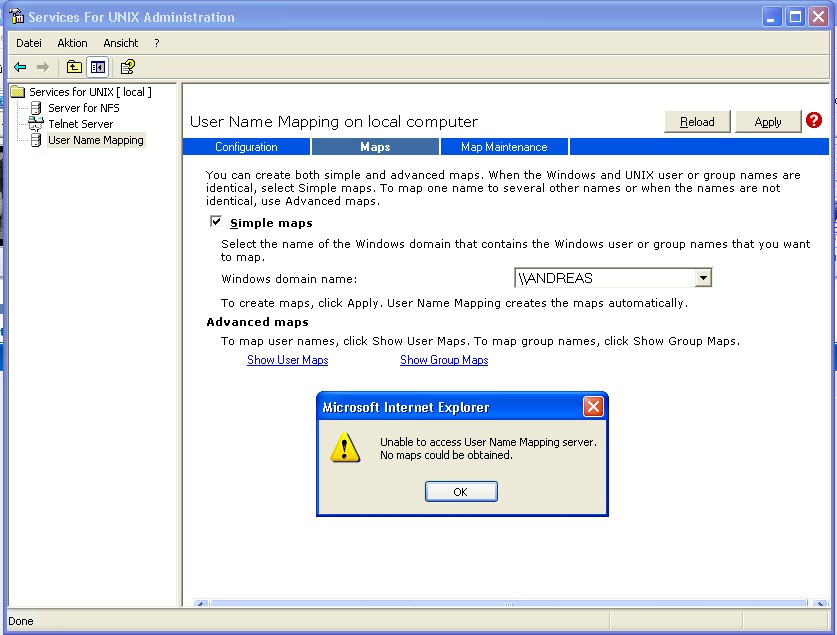This screenshot has height=635, width=837.
Task: Open the ? help menu
Action: click(156, 43)
